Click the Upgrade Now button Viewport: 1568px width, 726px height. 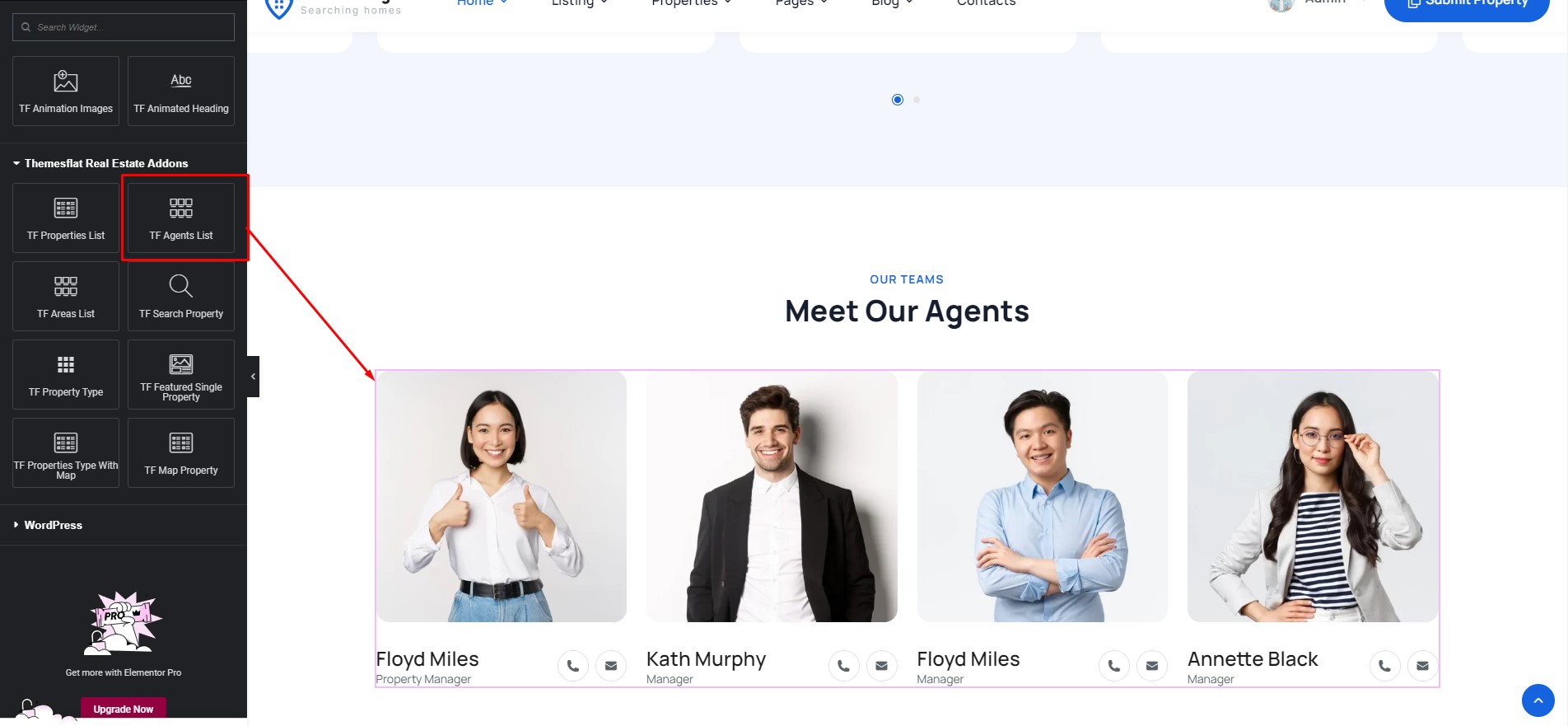click(x=124, y=709)
